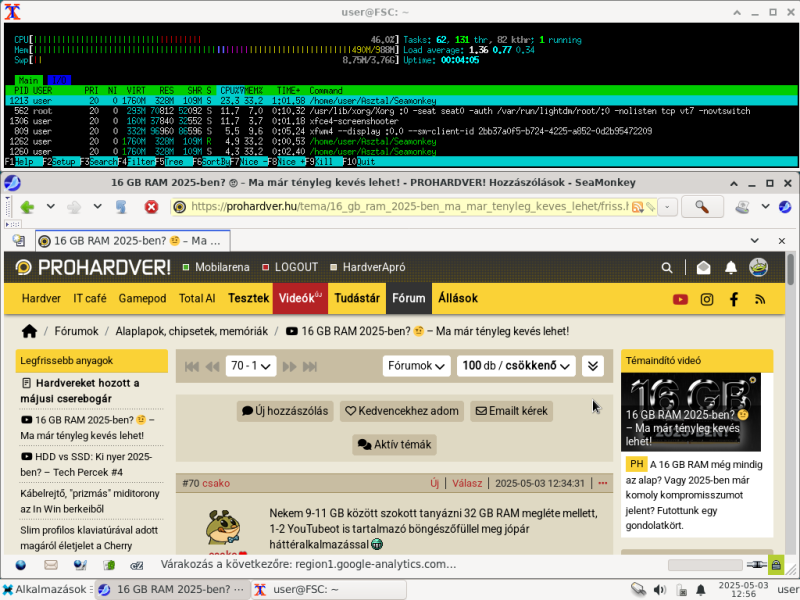Go to previous page of comments
Viewport: 800px width, 600px height.
(x=212, y=366)
